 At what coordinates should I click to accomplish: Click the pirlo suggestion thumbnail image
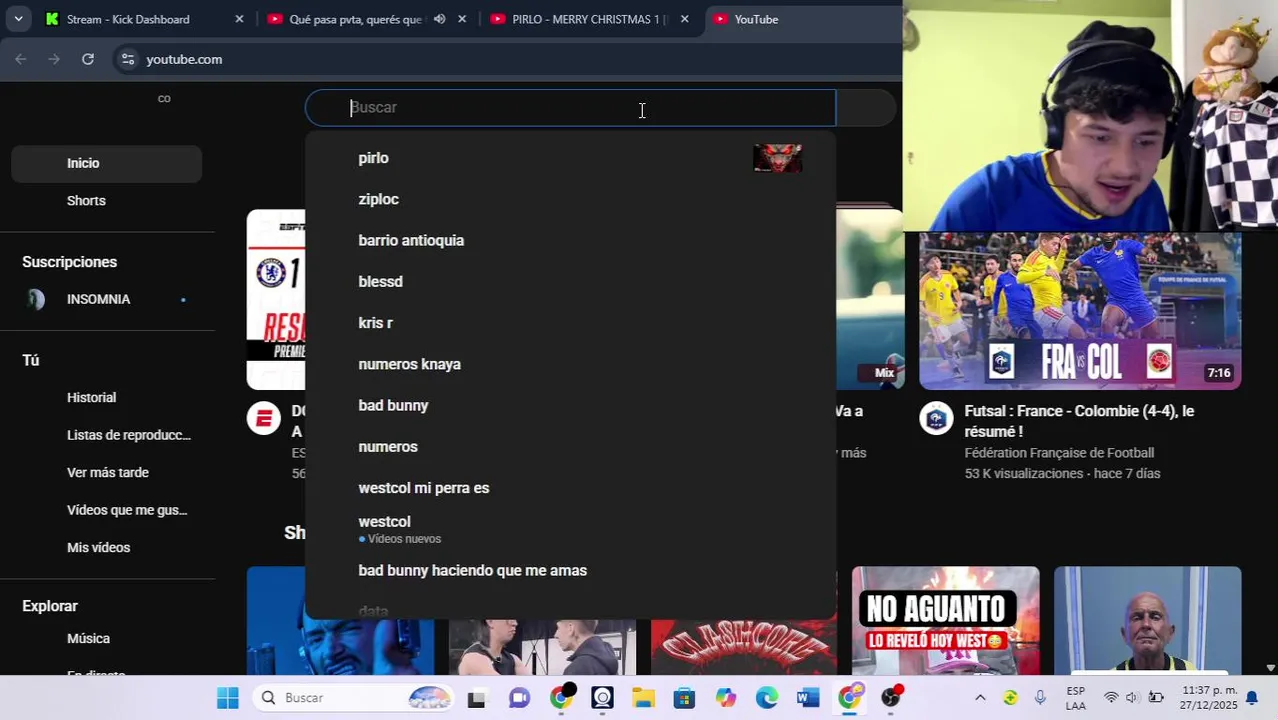point(778,158)
